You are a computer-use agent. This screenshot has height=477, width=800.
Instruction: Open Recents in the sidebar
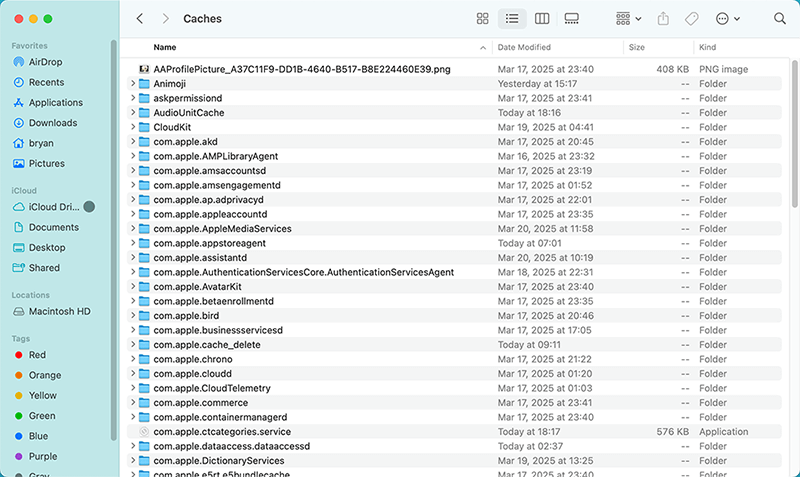pyautogui.click(x=46, y=82)
